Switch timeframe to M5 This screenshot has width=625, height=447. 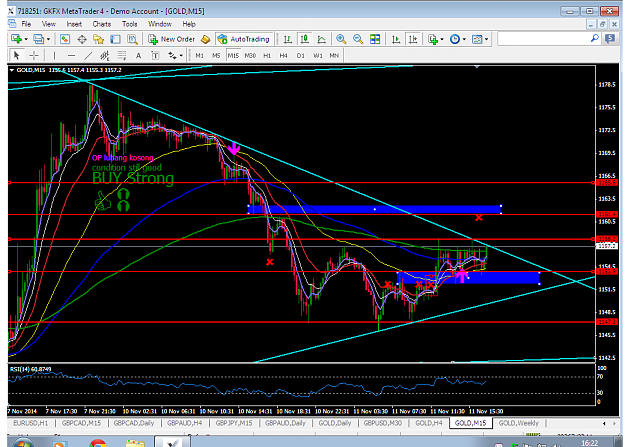pyautogui.click(x=216, y=55)
